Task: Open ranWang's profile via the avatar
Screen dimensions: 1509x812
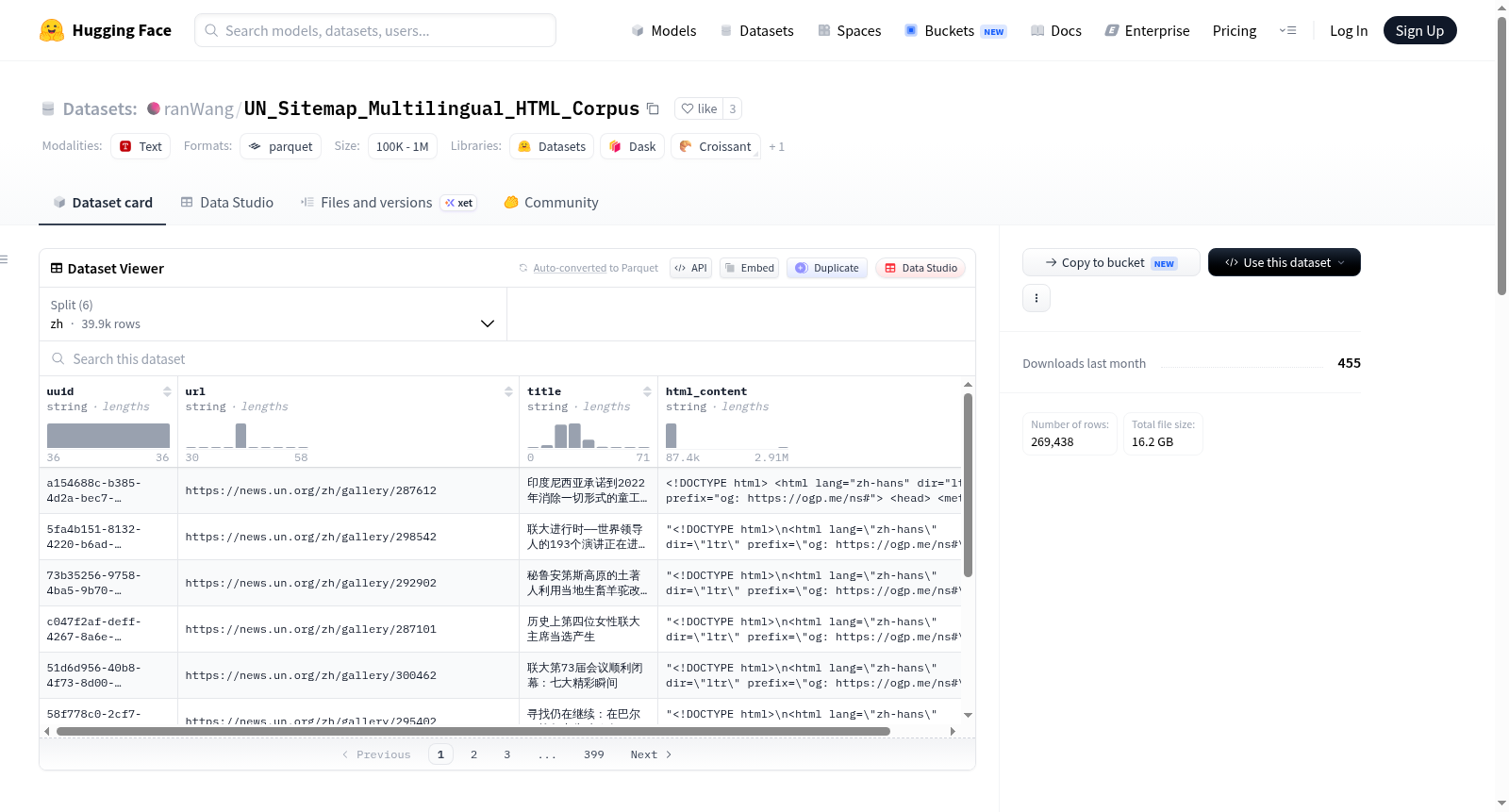Action: click(x=154, y=108)
